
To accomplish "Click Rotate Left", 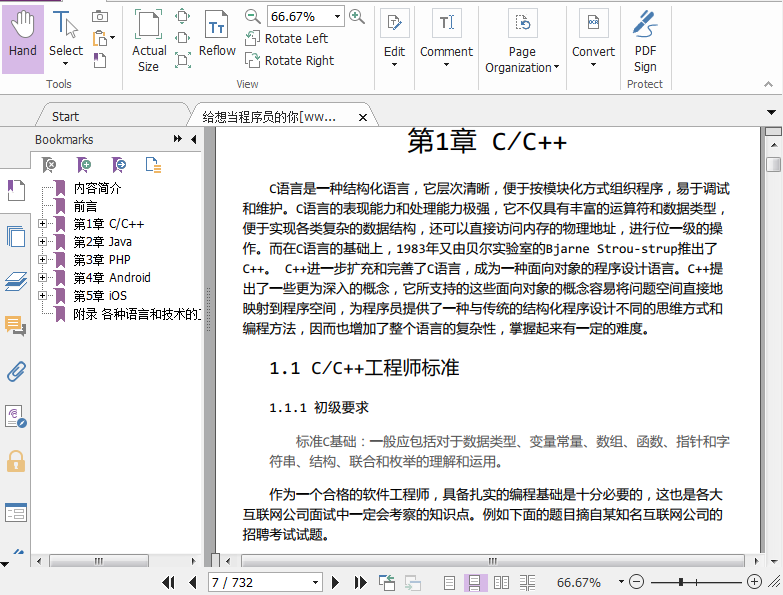I will click(287, 38).
